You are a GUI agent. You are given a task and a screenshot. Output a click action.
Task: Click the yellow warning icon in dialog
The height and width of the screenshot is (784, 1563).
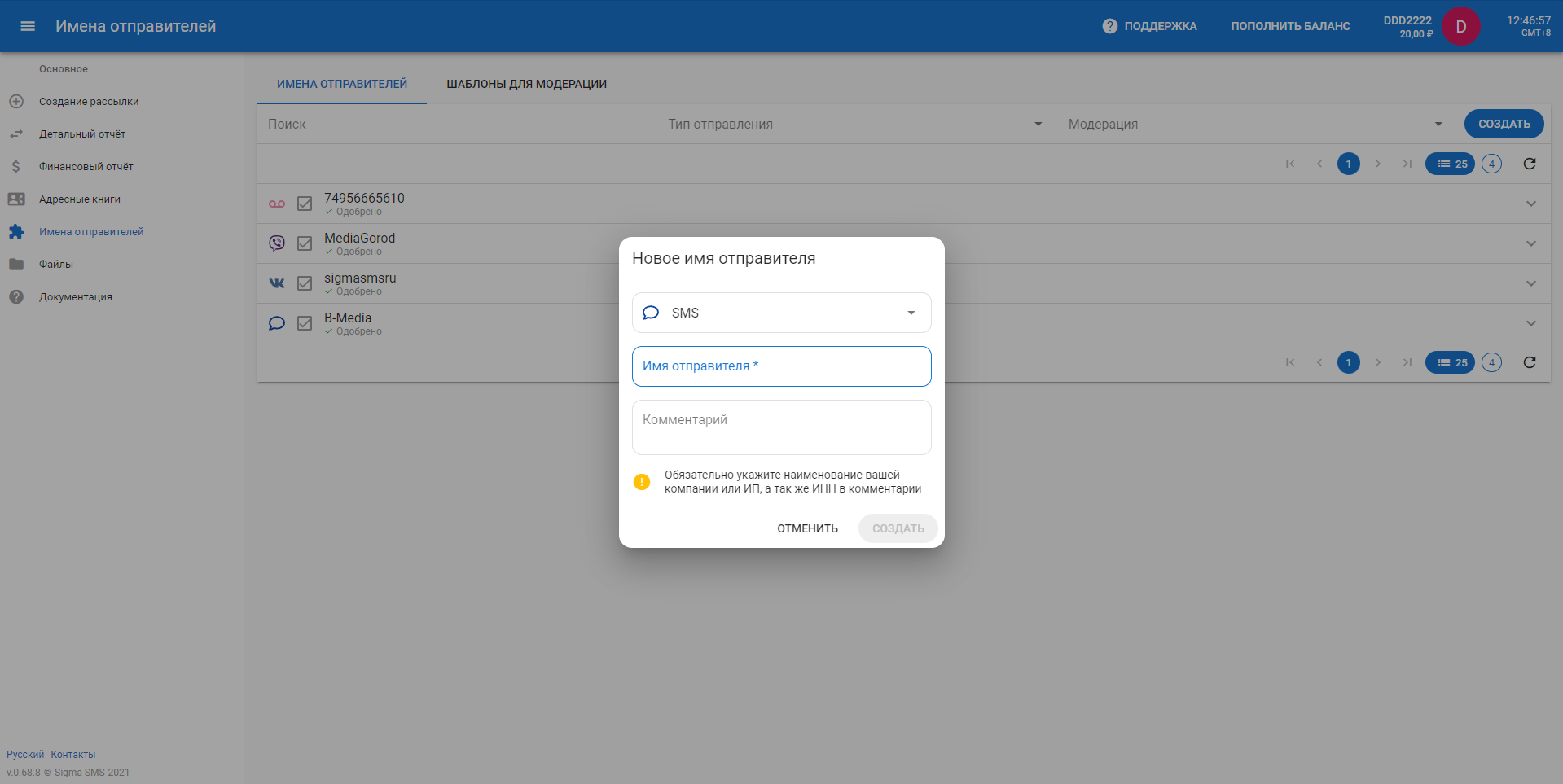point(642,482)
